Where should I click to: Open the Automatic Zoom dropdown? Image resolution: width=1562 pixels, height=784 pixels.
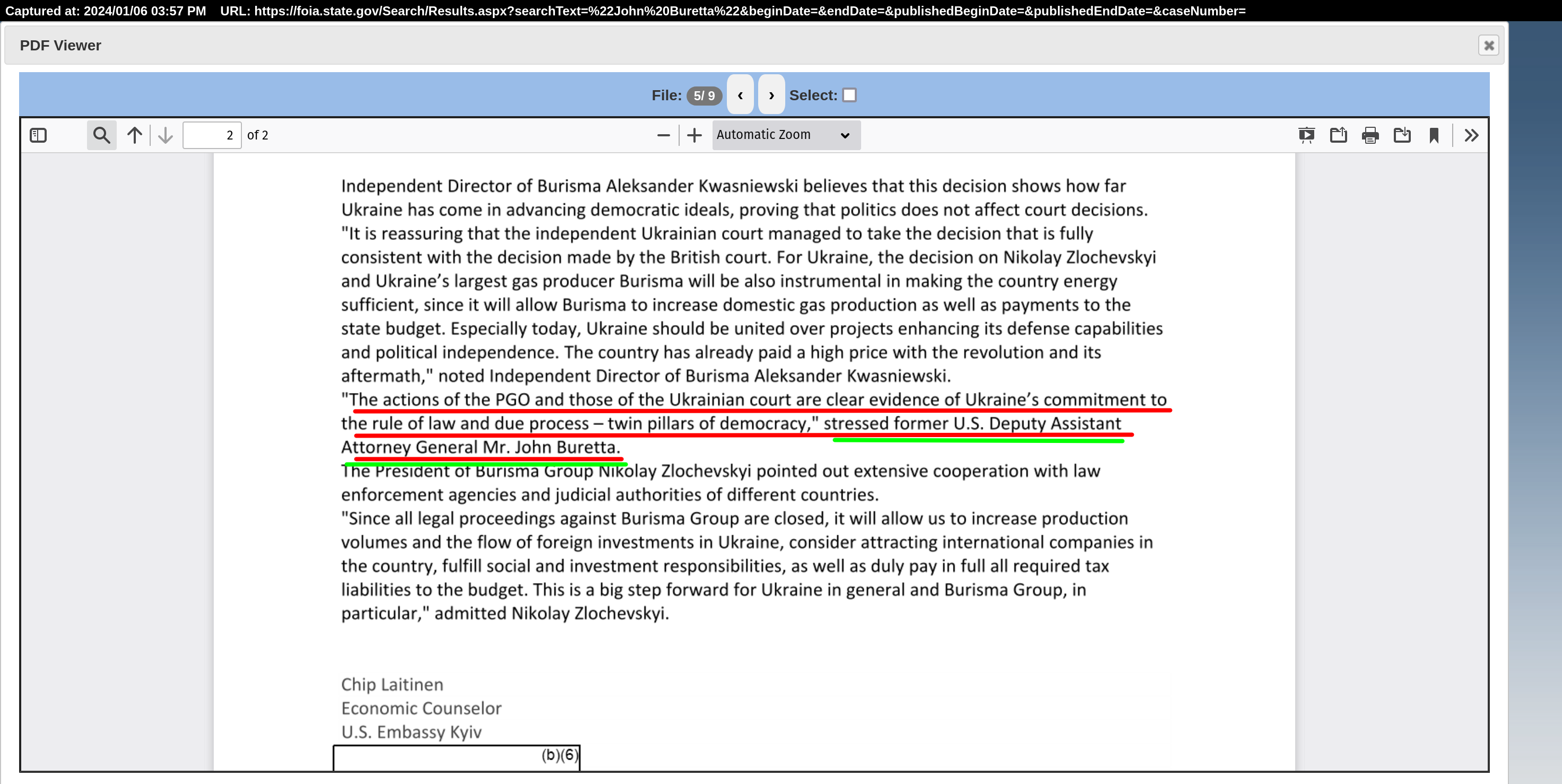[x=786, y=135]
